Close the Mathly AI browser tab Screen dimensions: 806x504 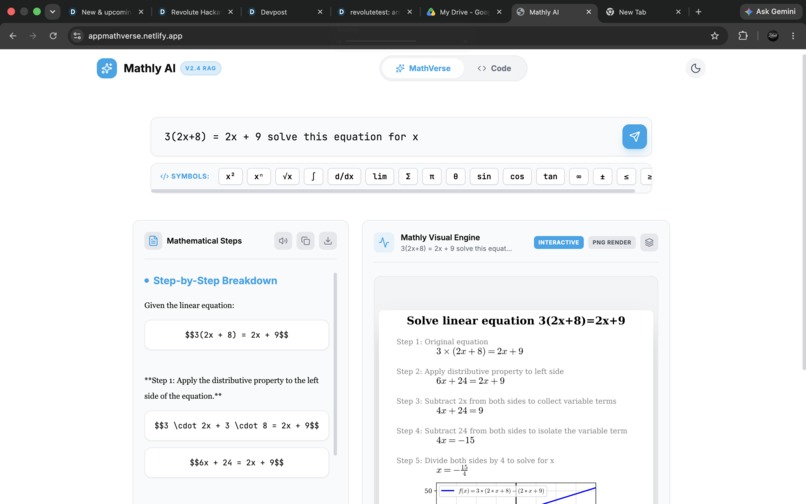(x=589, y=12)
